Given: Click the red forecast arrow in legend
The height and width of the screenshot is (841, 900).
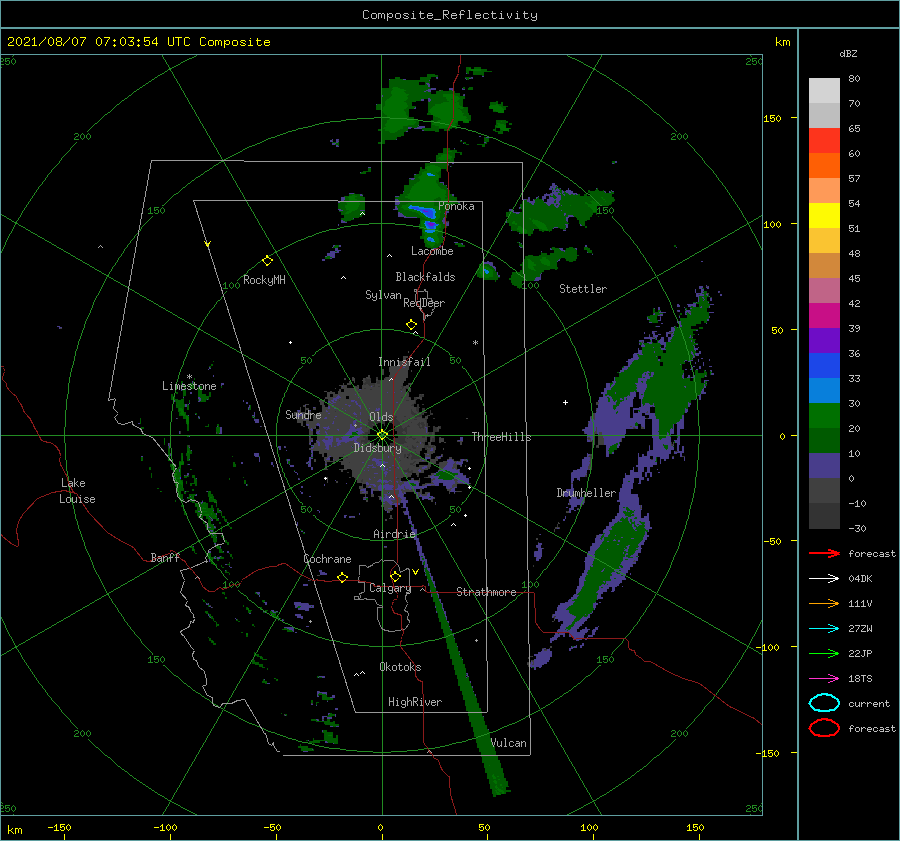Looking at the screenshot, I should tap(824, 553).
